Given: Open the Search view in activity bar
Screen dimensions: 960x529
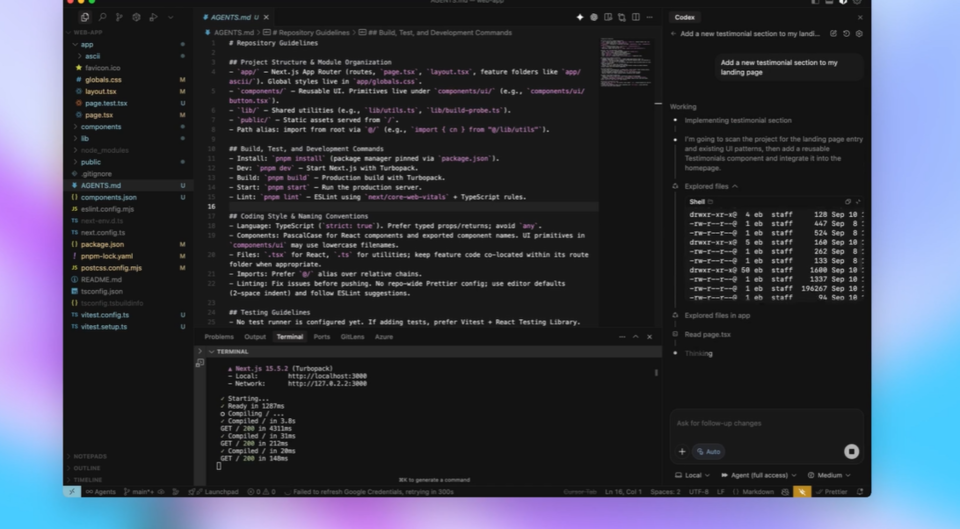Looking at the screenshot, I should (102, 17).
